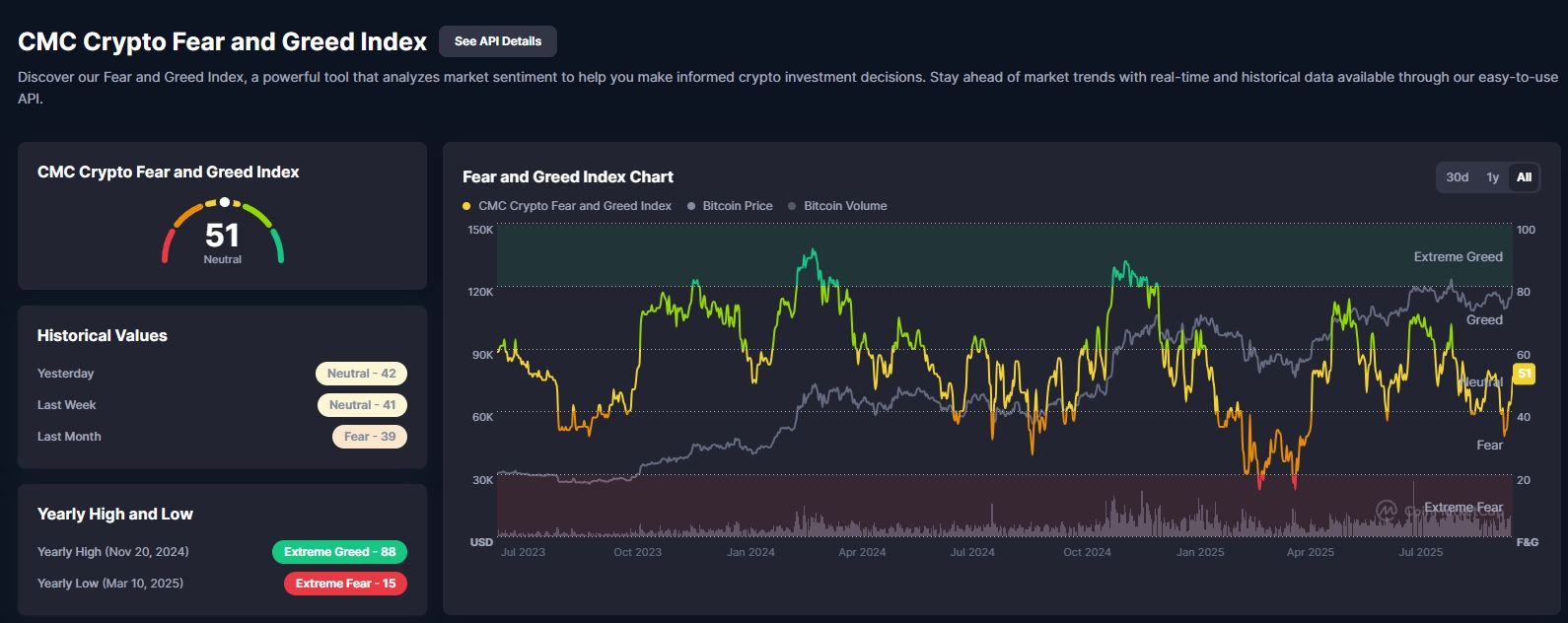Click the Neutral - 42 yesterday badge

pos(361,374)
